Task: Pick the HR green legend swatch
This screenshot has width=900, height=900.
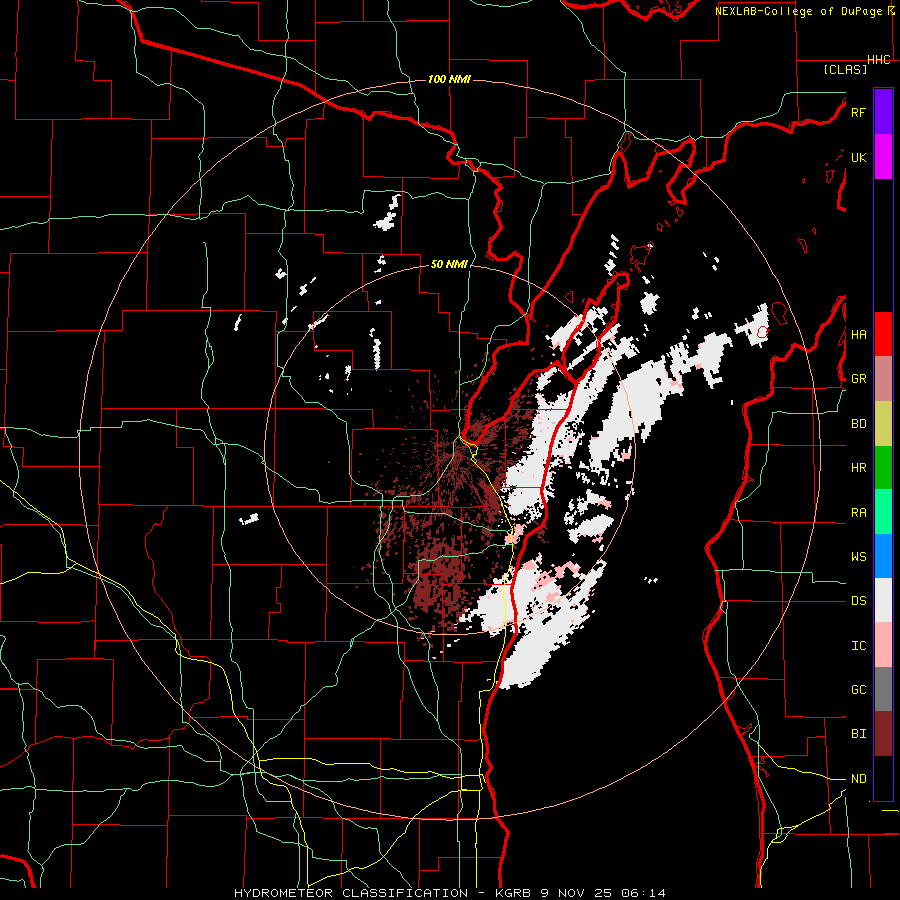Action: (x=883, y=467)
